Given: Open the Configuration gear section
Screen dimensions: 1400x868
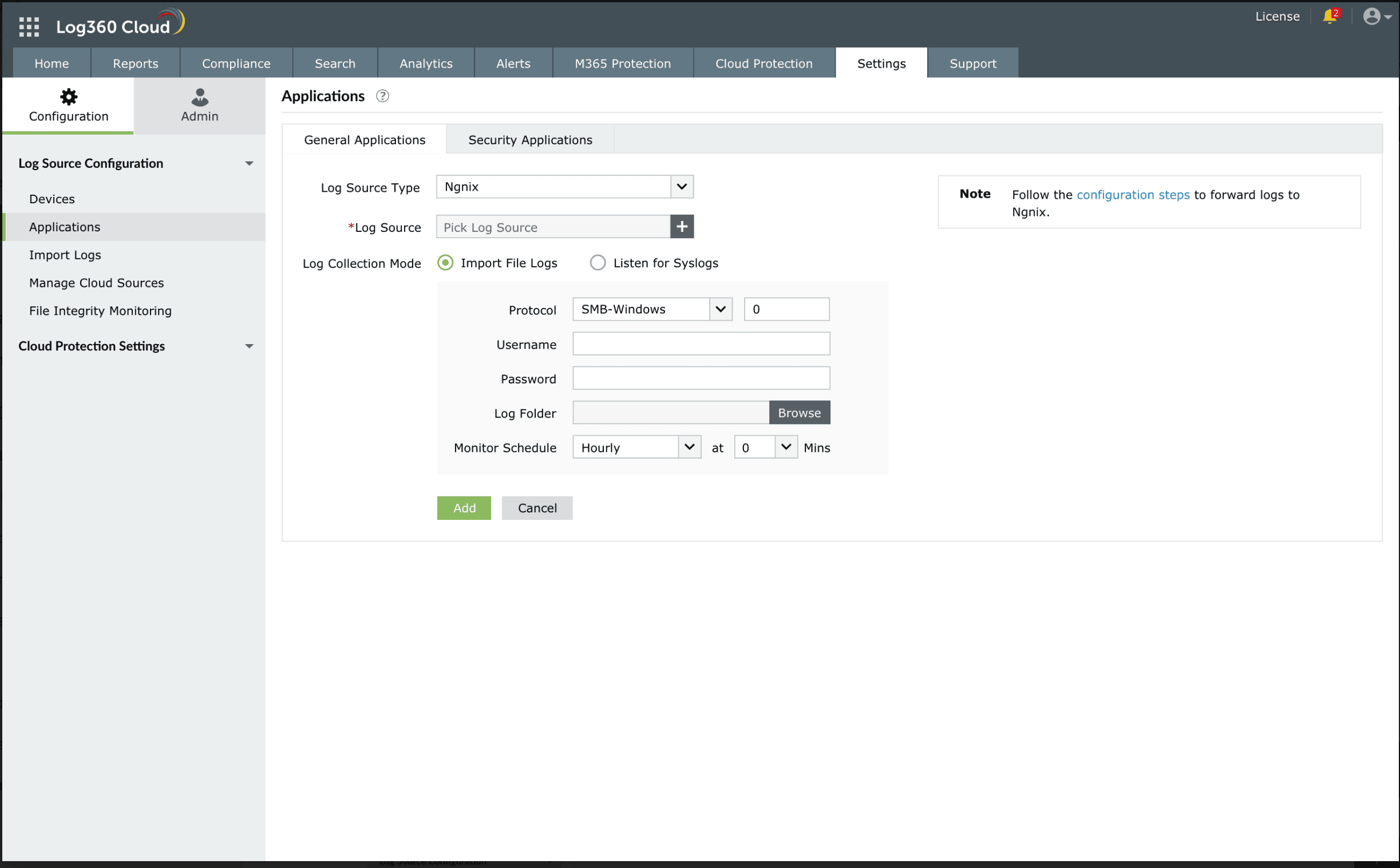Looking at the screenshot, I should [x=68, y=105].
